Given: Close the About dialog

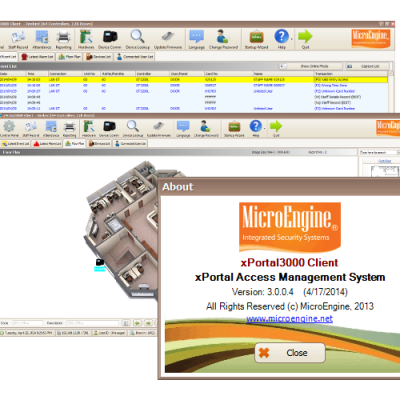Looking at the screenshot, I should [290, 353].
